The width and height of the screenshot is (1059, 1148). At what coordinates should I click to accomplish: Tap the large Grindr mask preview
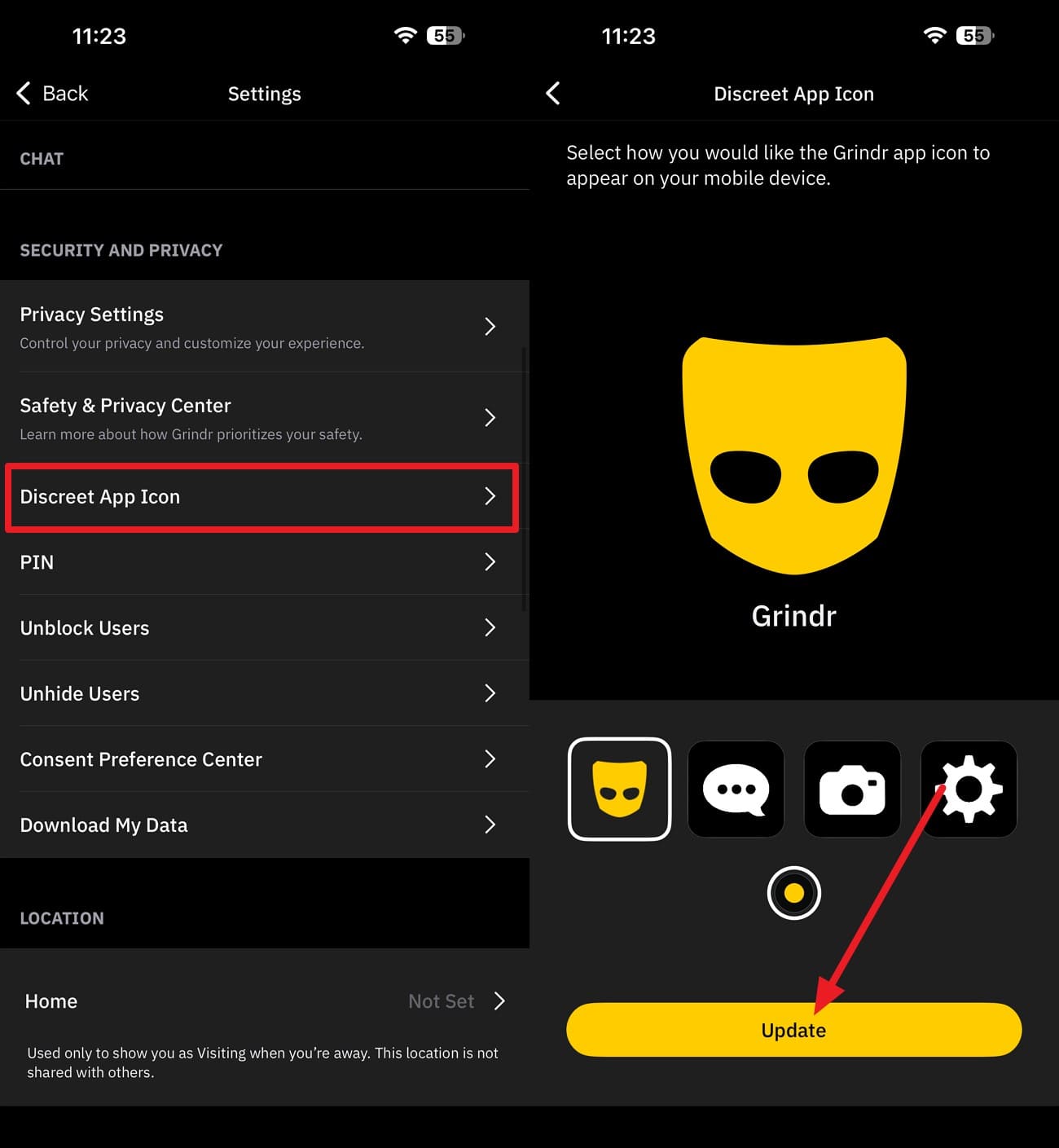[794, 455]
